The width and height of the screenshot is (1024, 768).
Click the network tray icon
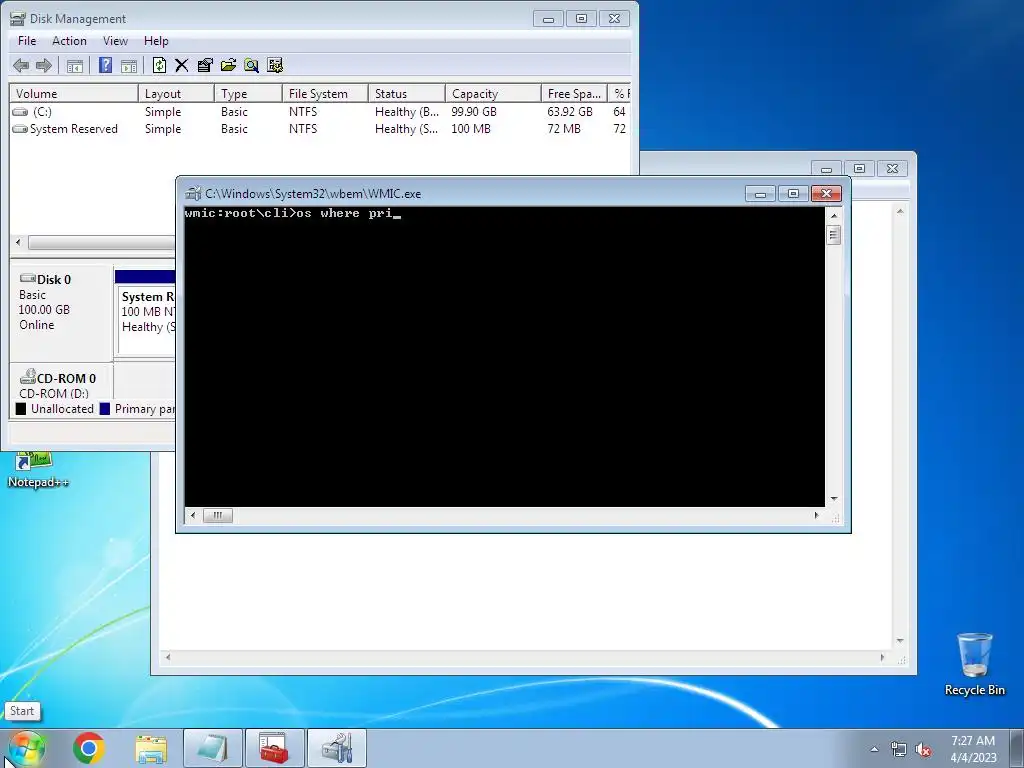[899, 750]
